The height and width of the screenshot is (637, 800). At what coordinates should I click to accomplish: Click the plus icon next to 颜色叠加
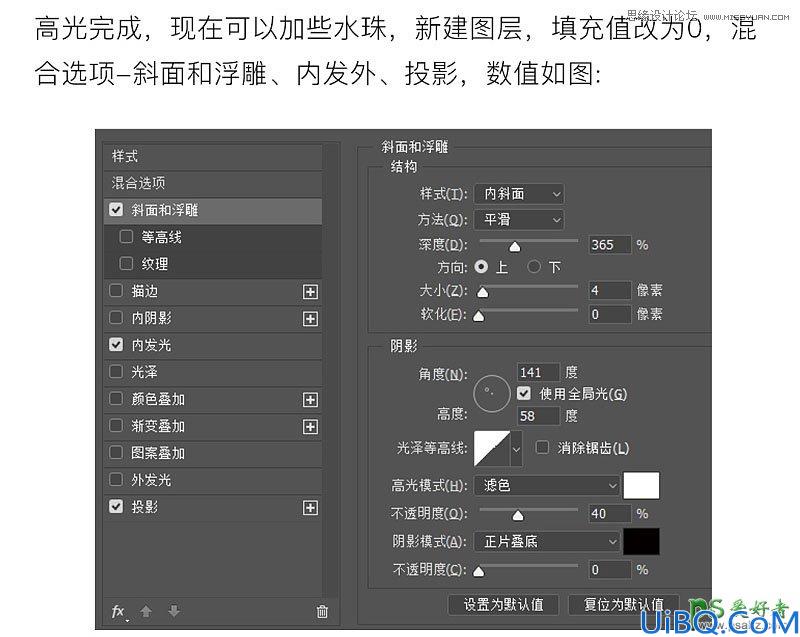(310, 399)
